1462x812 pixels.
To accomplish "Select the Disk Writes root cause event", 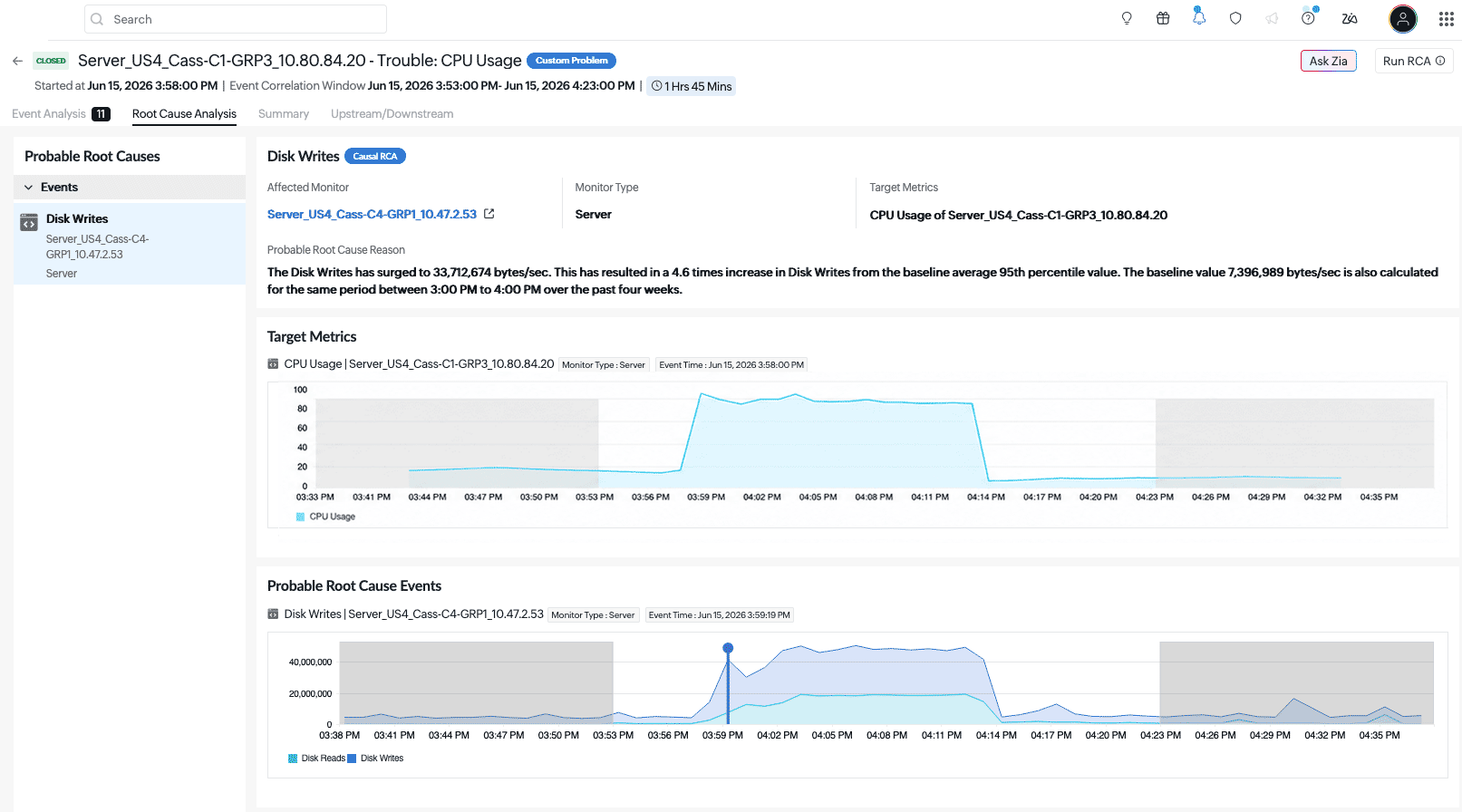I will coord(130,244).
